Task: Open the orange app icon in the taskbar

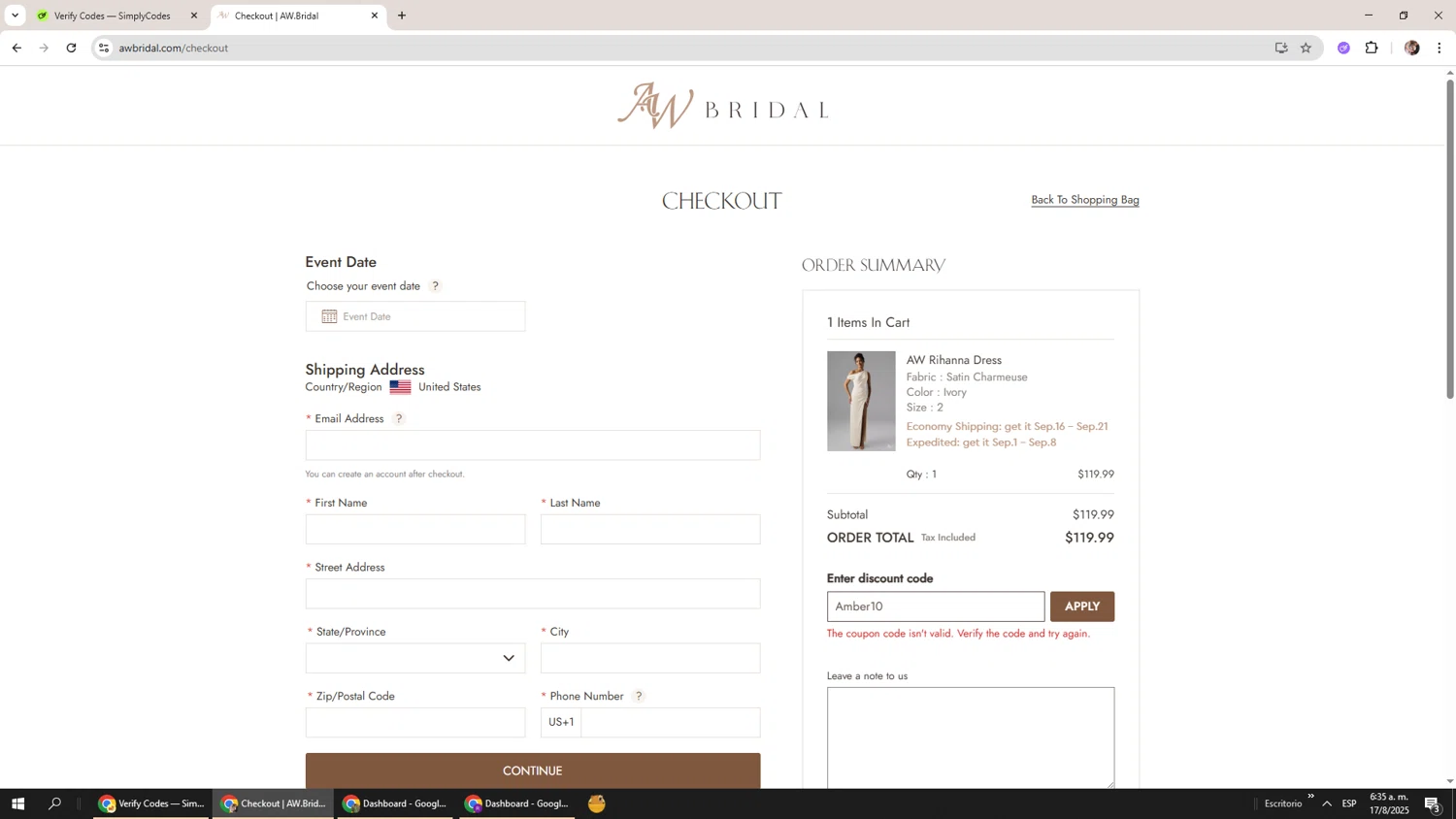Action: click(x=597, y=803)
